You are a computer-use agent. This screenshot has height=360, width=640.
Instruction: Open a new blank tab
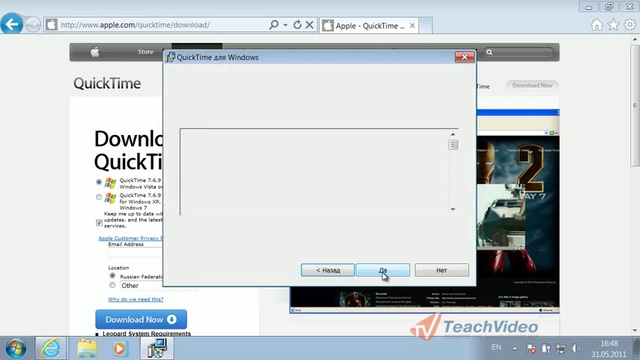pos(425,26)
